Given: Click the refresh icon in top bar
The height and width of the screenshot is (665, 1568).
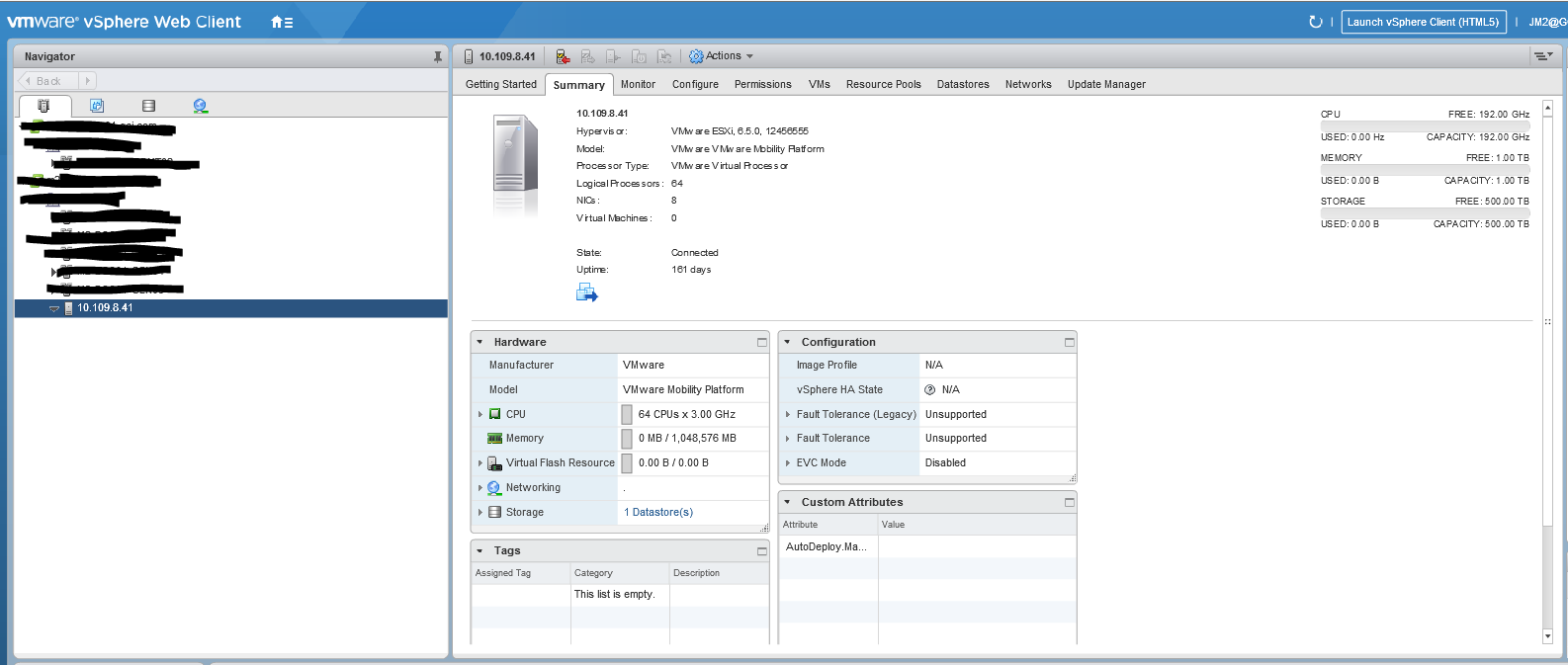Looking at the screenshot, I should click(1315, 22).
